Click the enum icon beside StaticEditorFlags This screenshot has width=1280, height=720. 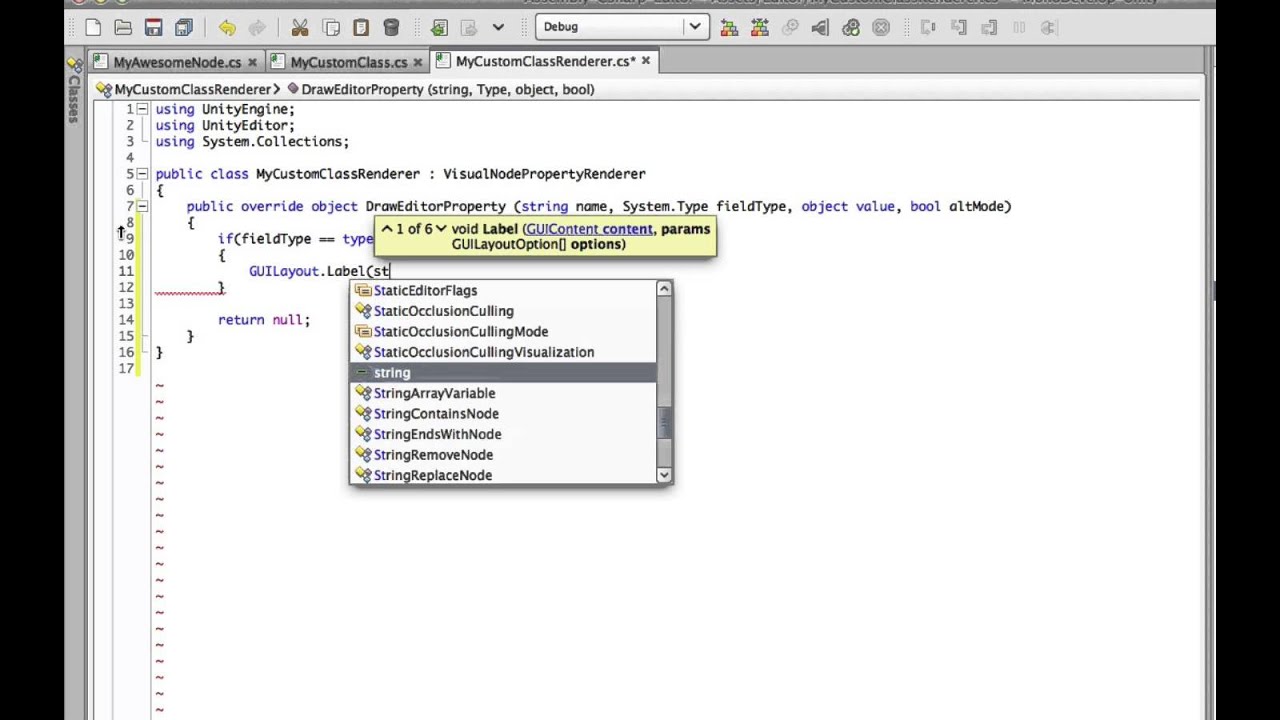pyautogui.click(x=363, y=290)
